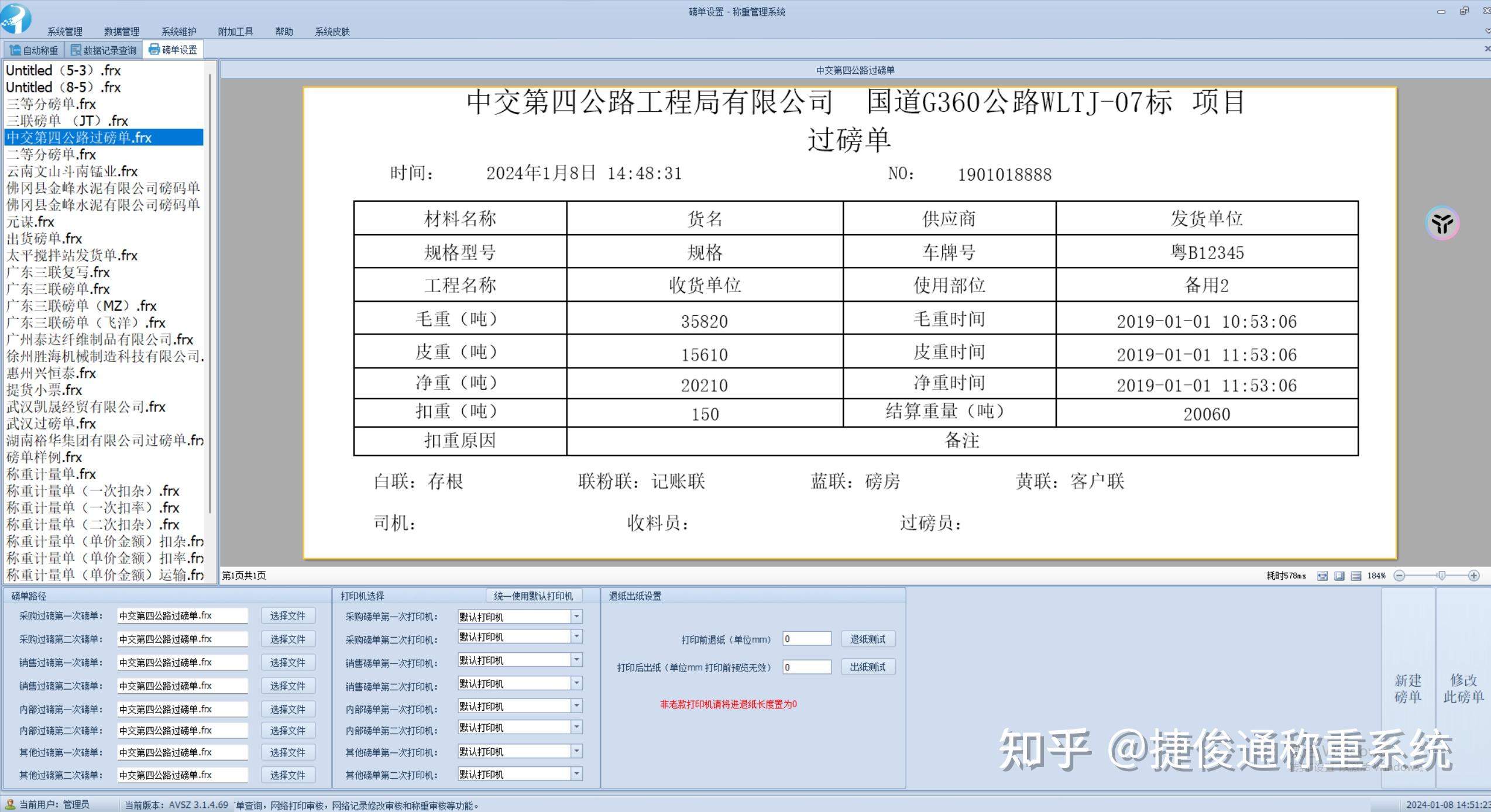Click the 打印后出纸 input field
Viewport: 1491px width, 812px height.
tap(807, 667)
